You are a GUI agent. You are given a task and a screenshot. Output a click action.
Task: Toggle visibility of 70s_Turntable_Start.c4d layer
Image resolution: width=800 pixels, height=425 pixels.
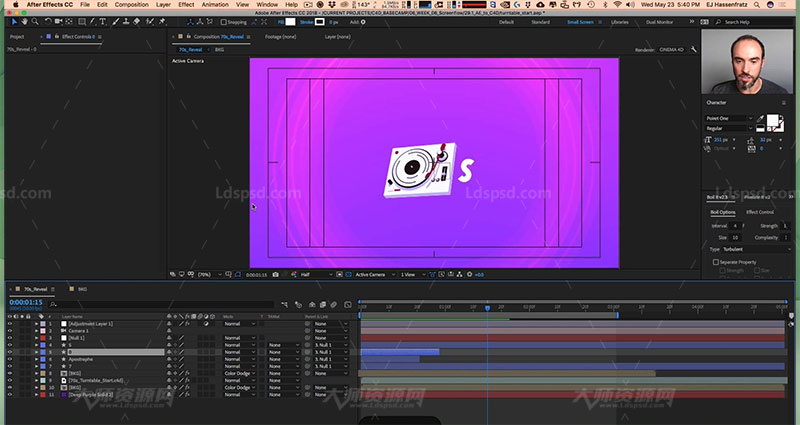click(x=10, y=380)
